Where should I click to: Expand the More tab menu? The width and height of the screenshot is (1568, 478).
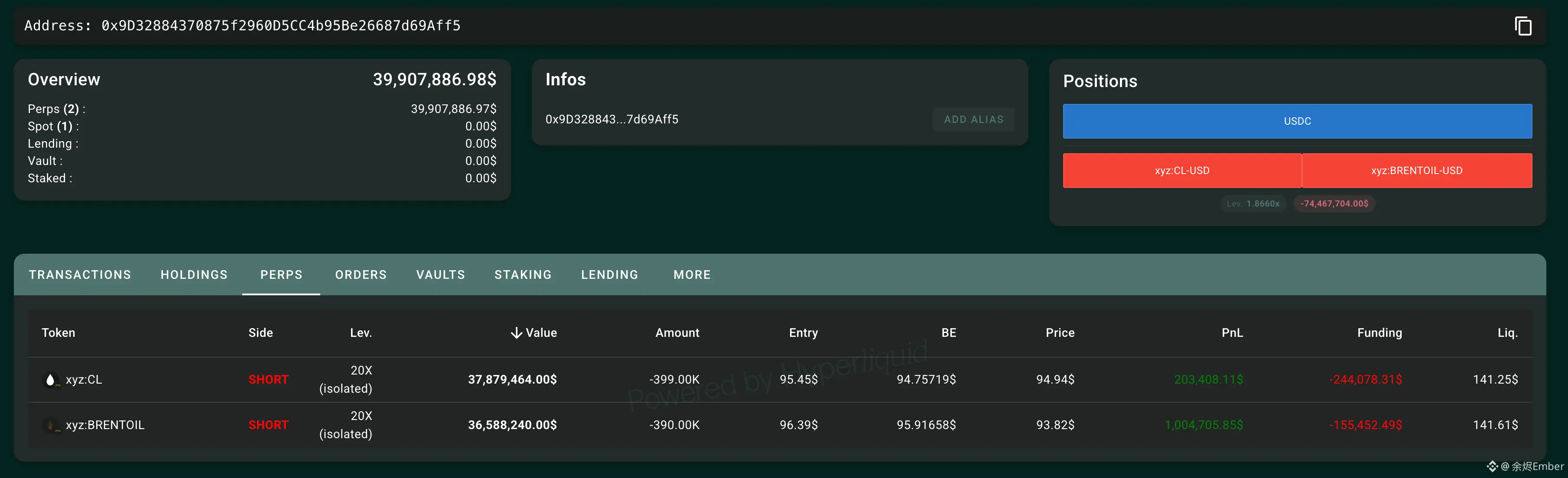(x=692, y=275)
